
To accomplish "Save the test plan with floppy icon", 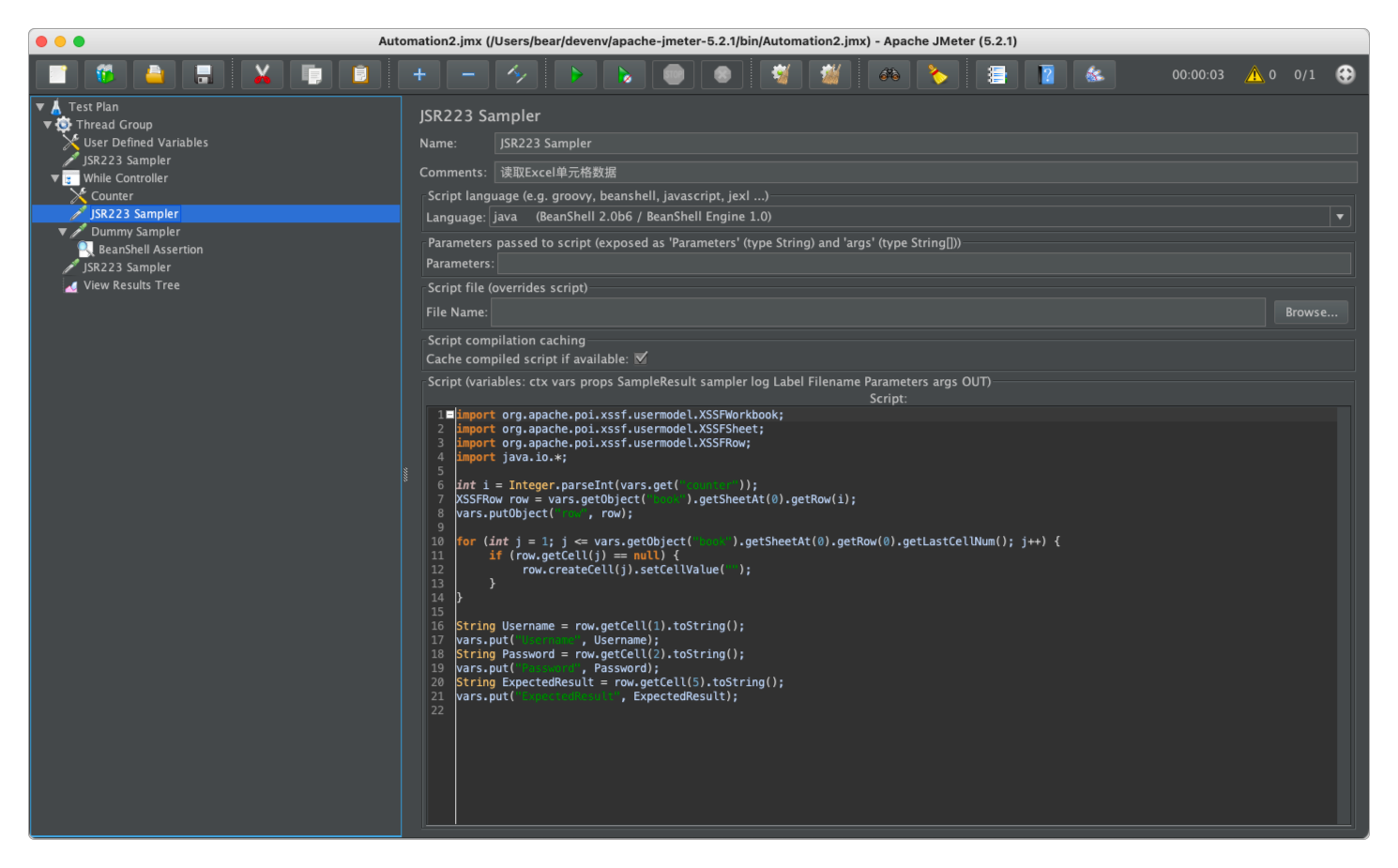I will tap(204, 74).
